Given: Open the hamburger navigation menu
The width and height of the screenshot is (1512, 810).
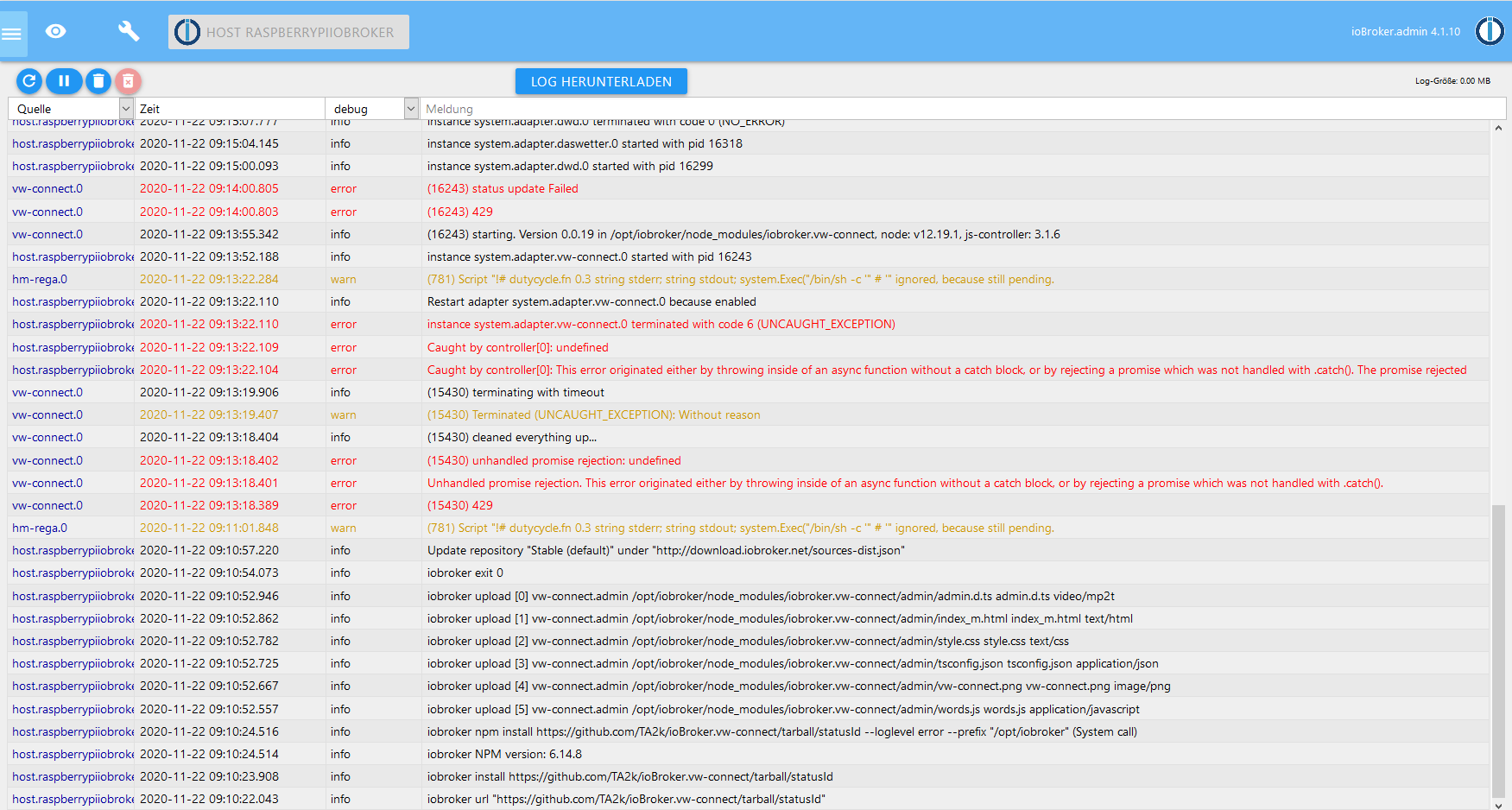Looking at the screenshot, I should (x=12, y=34).
